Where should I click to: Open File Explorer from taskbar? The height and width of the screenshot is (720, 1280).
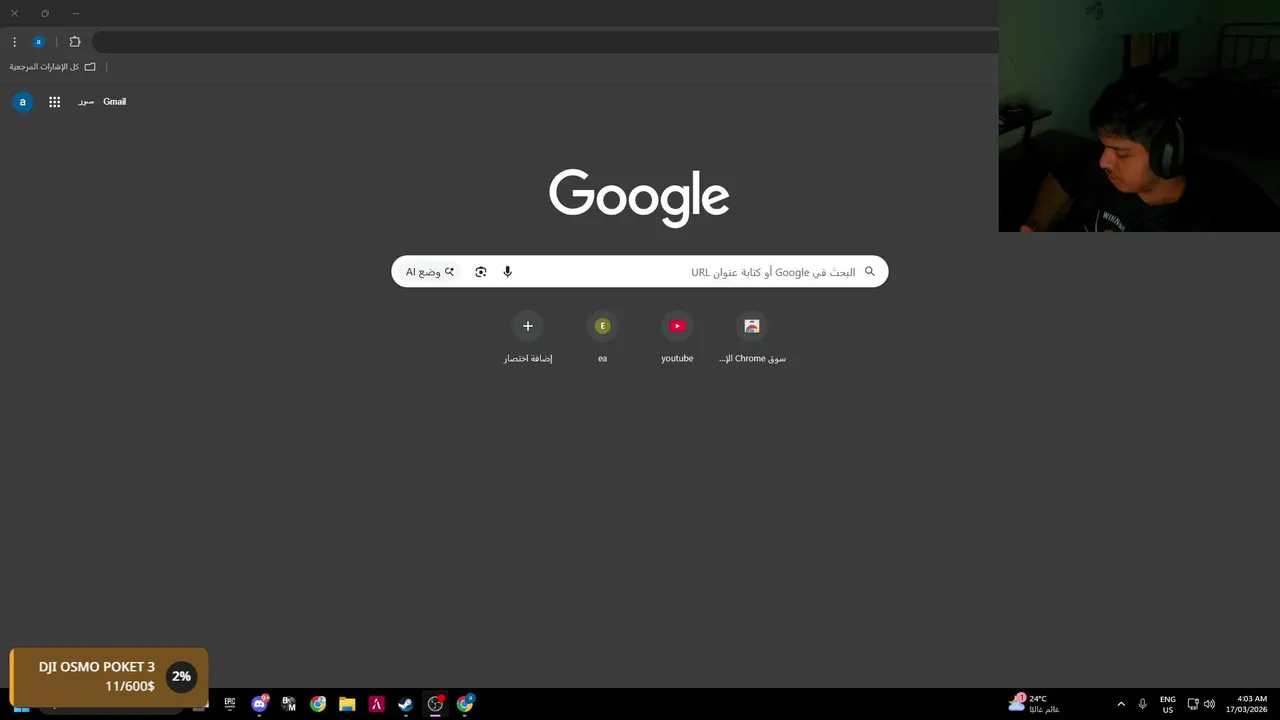[x=347, y=704]
